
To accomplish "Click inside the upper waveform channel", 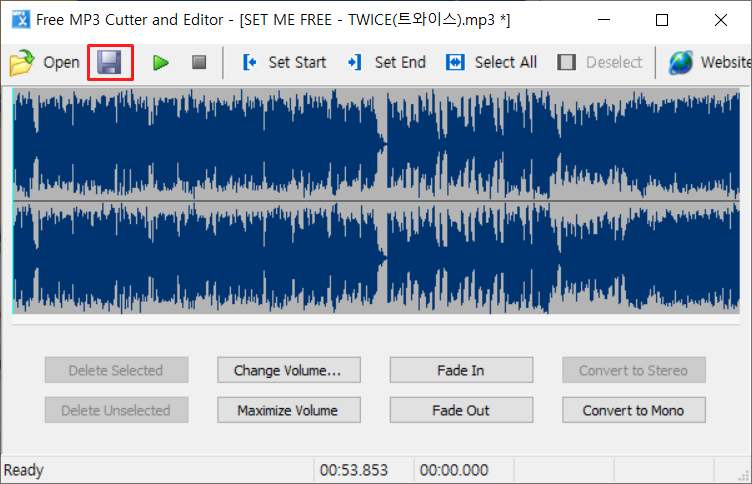I will click(376, 144).
